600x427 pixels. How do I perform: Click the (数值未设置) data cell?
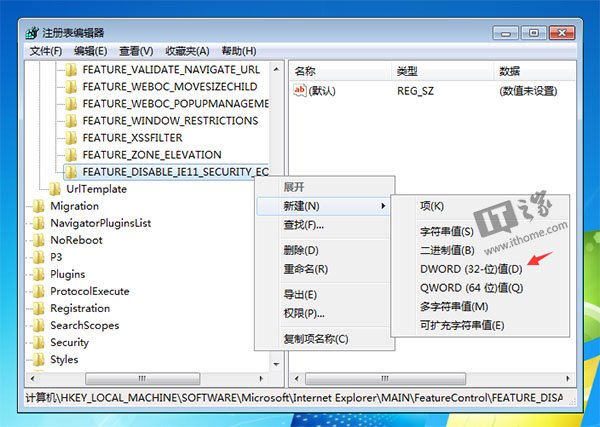coord(528,91)
